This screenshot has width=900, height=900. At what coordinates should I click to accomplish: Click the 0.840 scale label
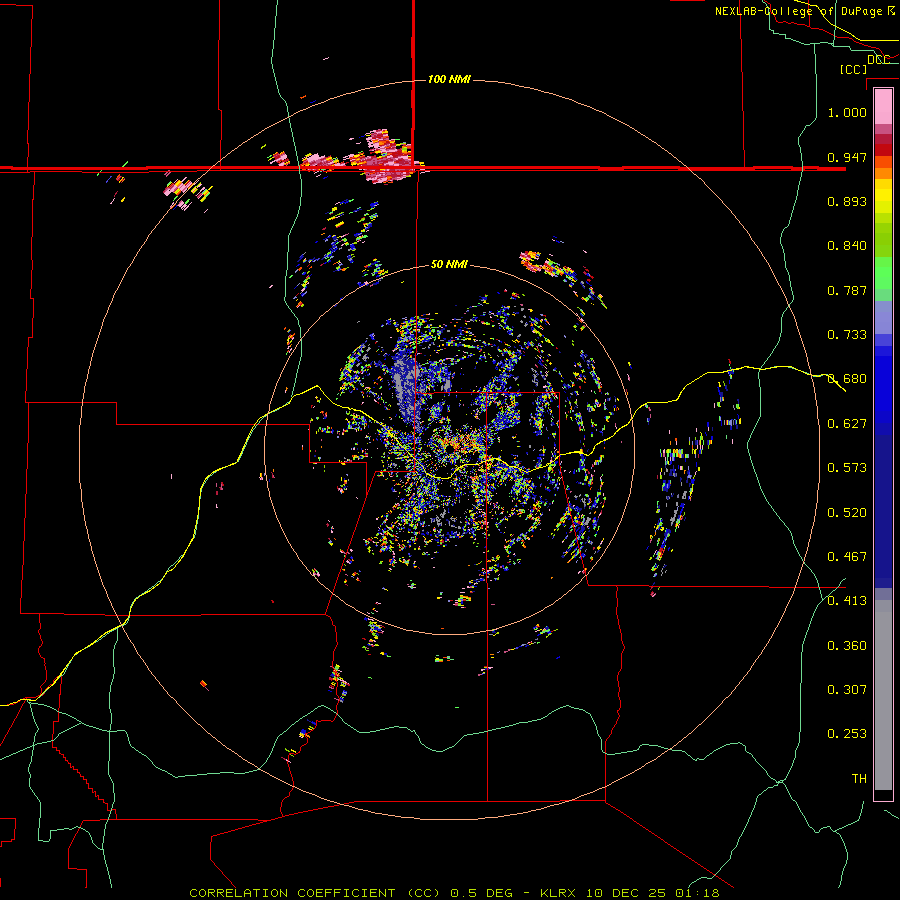[x=847, y=246]
